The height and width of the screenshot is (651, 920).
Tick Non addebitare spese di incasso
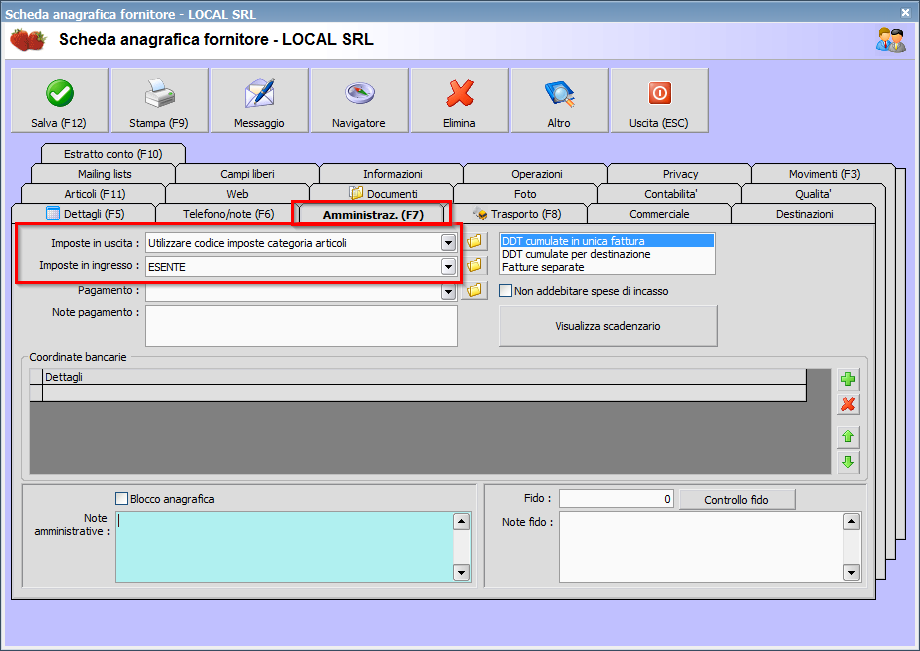[x=505, y=291]
